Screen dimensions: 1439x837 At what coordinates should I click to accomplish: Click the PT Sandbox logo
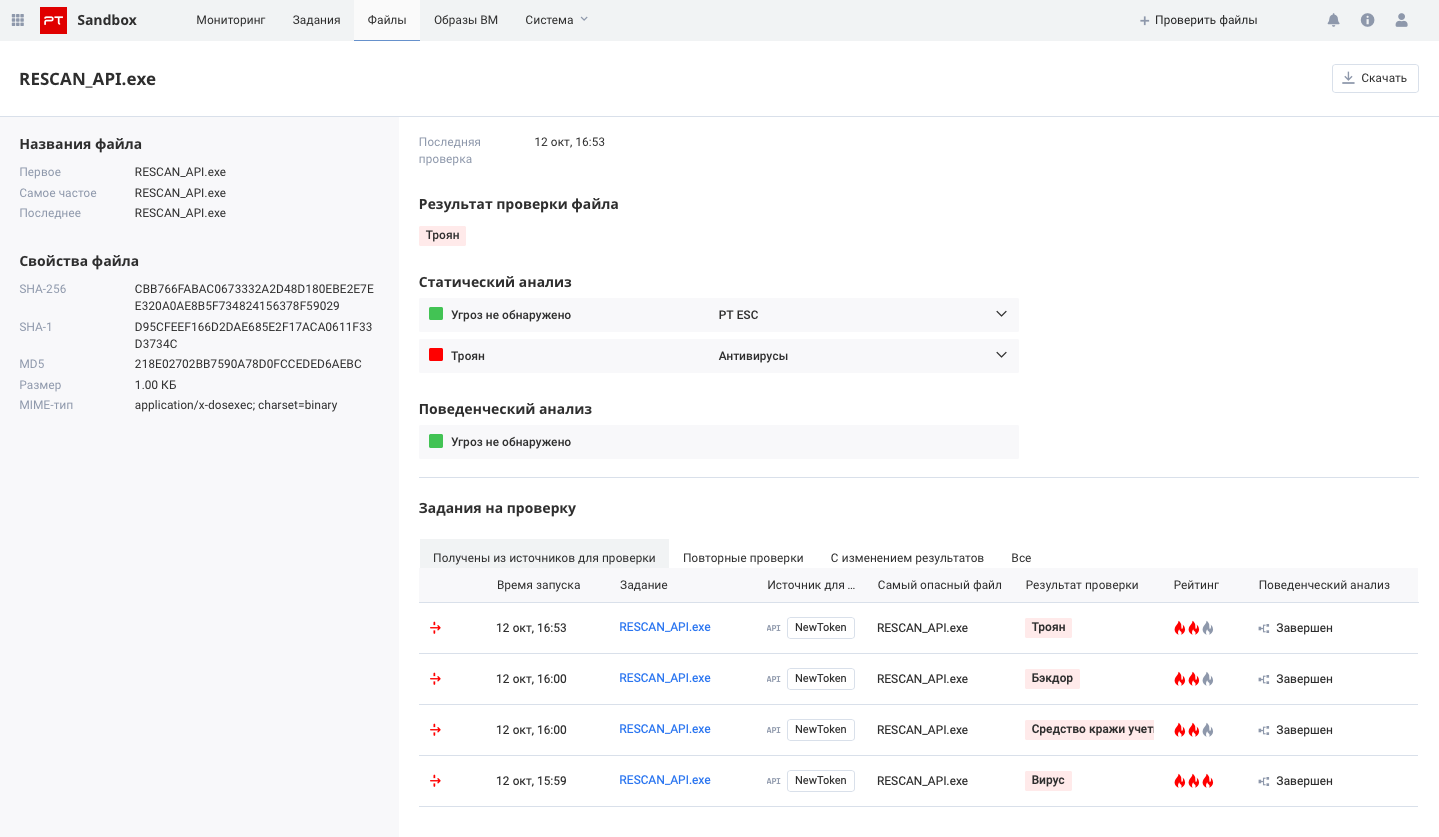[x=53, y=20]
